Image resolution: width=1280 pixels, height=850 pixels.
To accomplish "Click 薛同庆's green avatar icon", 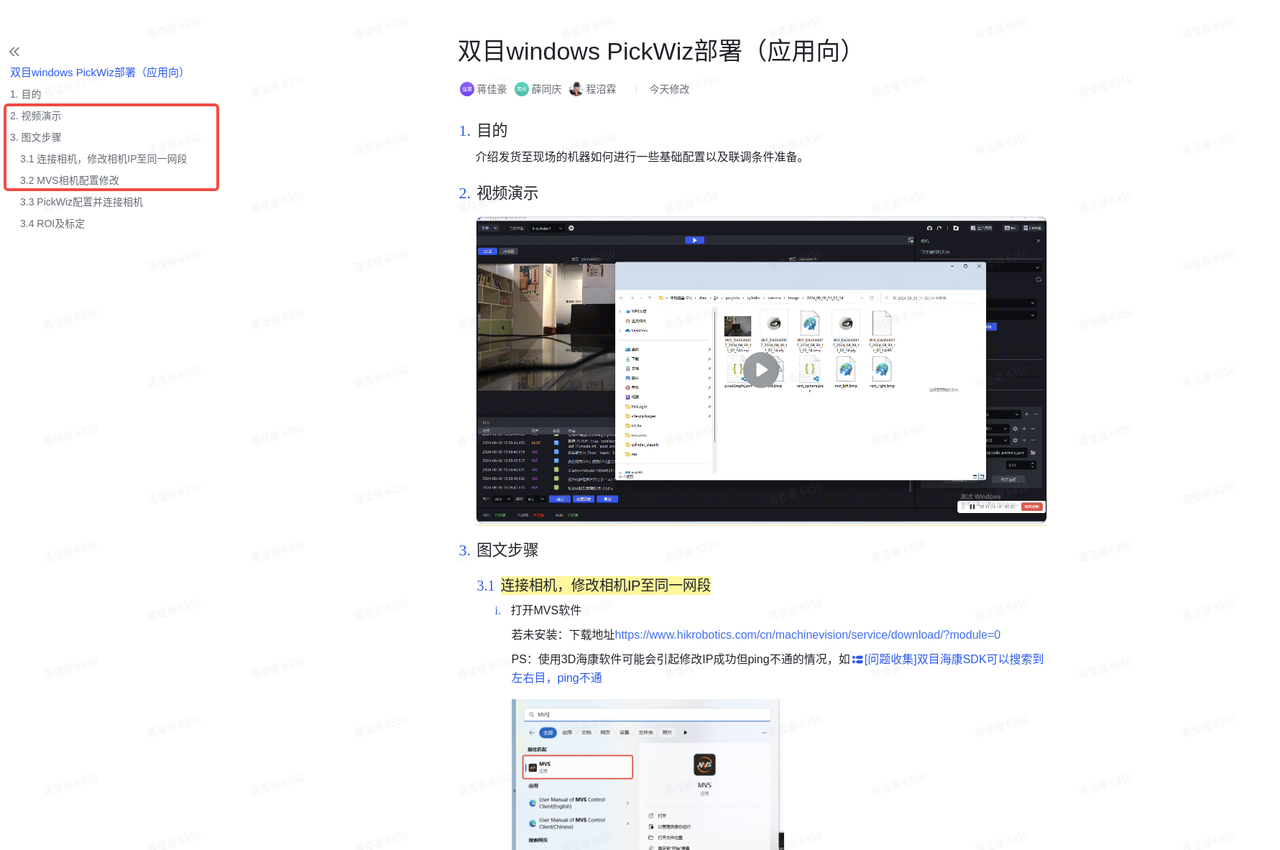I will tap(521, 89).
